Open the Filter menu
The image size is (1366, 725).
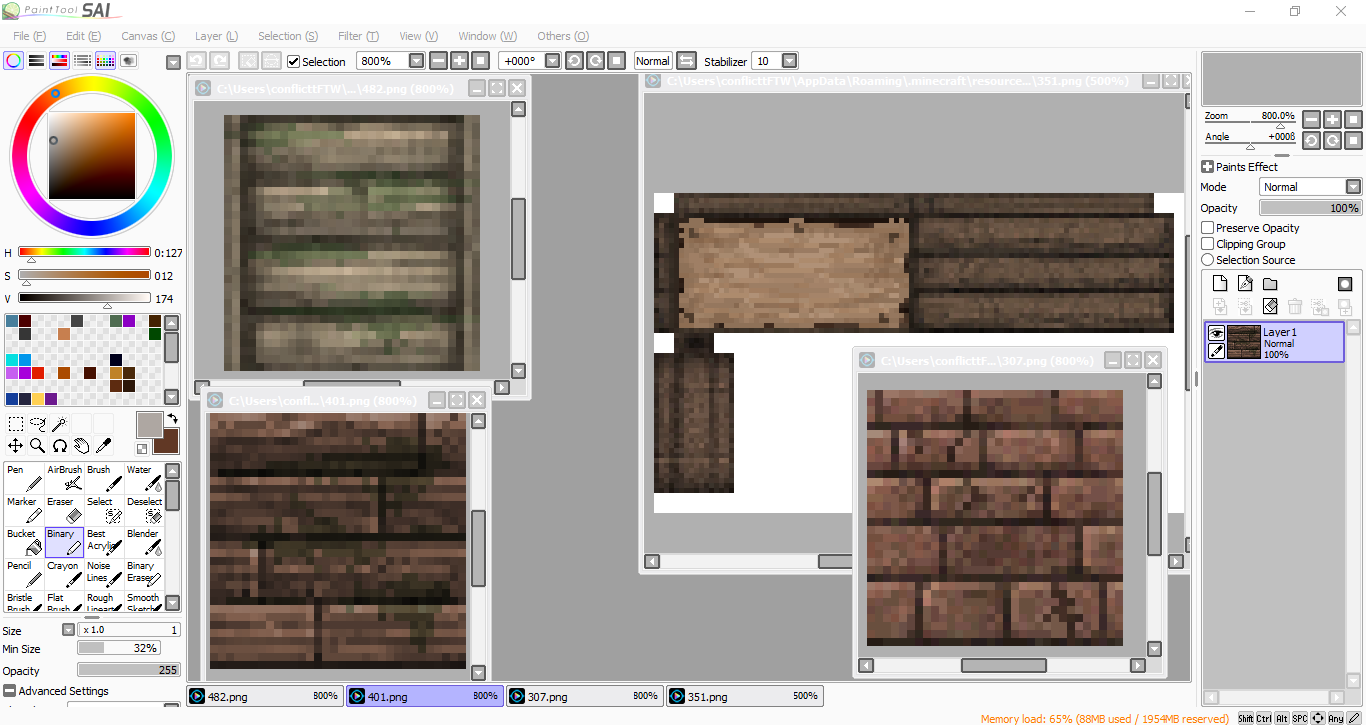pyautogui.click(x=357, y=36)
